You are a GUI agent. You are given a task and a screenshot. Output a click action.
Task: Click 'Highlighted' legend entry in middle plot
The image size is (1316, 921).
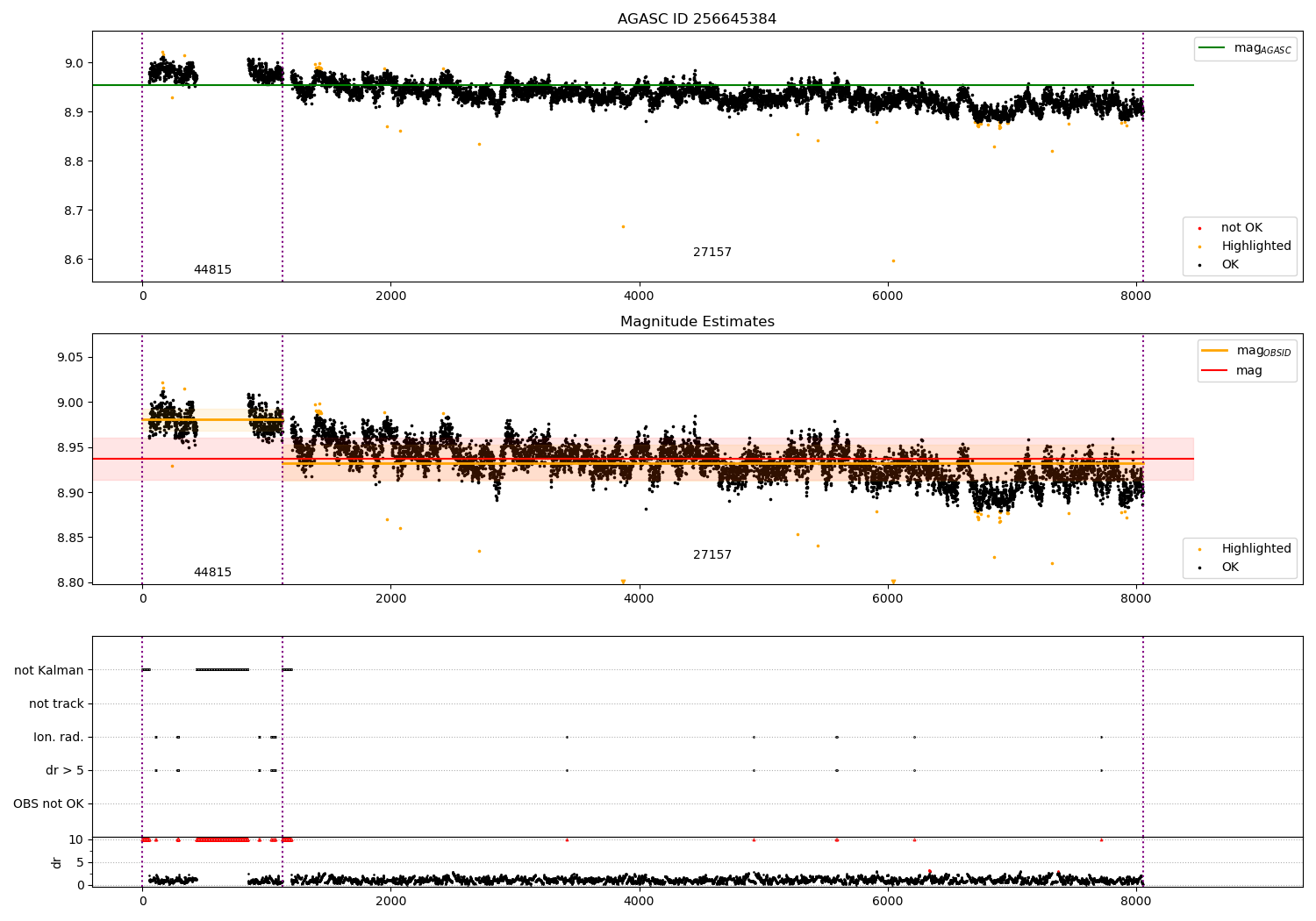coord(1245,549)
